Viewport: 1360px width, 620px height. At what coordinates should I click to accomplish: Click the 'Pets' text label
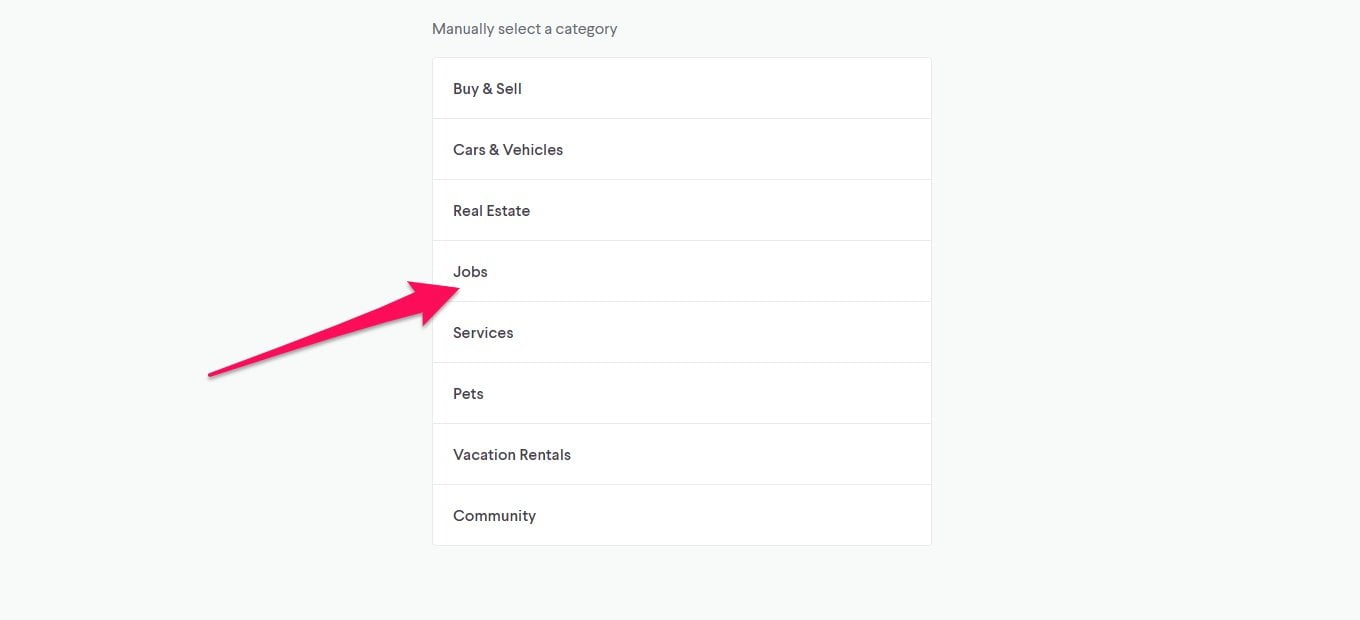click(468, 393)
